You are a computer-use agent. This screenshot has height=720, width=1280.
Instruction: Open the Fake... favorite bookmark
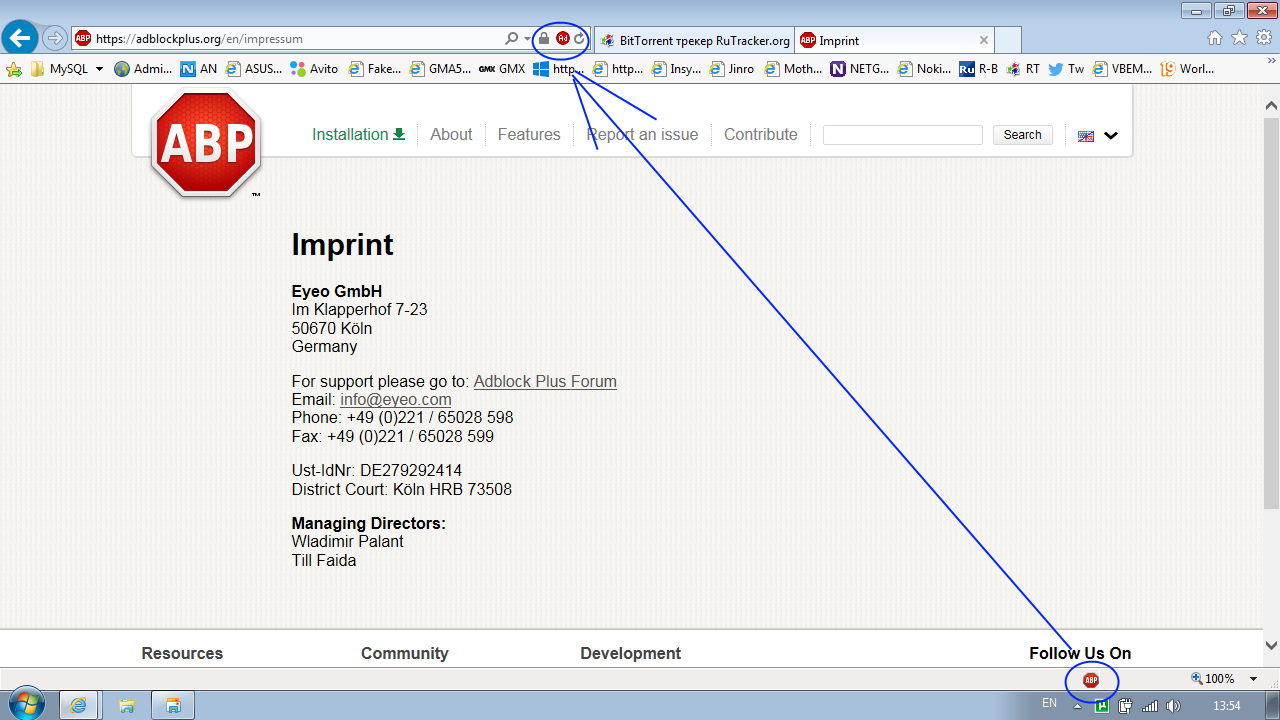(374, 69)
